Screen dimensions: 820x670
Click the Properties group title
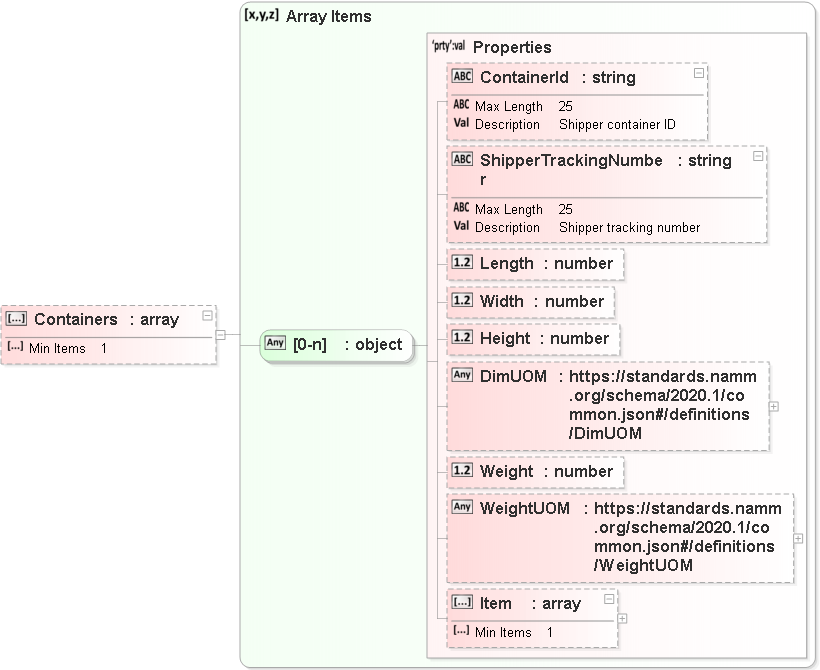512,48
